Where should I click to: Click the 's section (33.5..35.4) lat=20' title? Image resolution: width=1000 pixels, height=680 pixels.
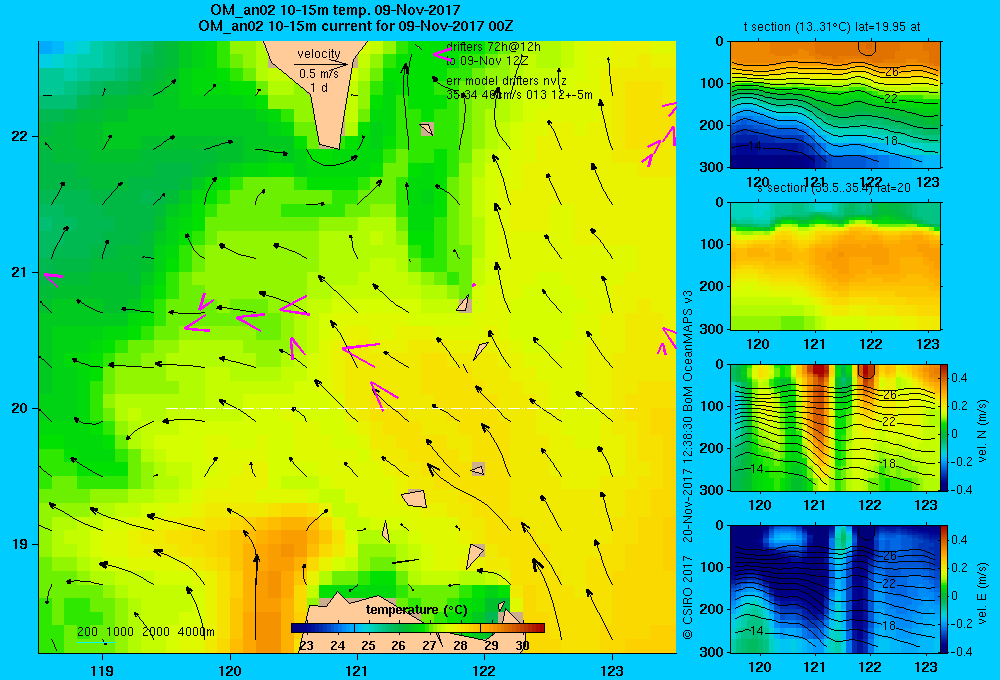tap(834, 188)
